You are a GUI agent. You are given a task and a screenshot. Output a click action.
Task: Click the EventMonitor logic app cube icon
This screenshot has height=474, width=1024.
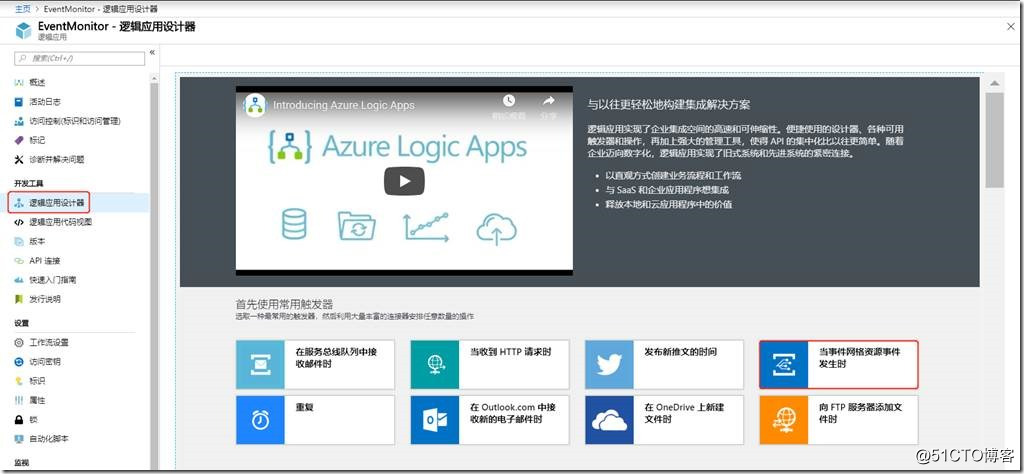pos(24,31)
